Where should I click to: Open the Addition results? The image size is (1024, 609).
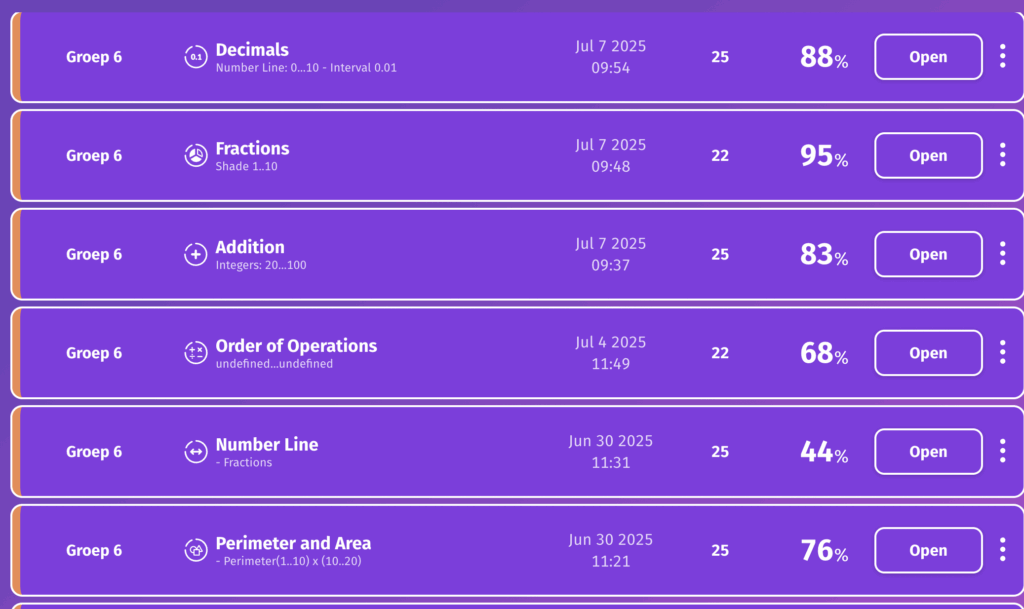(x=928, y=254)
